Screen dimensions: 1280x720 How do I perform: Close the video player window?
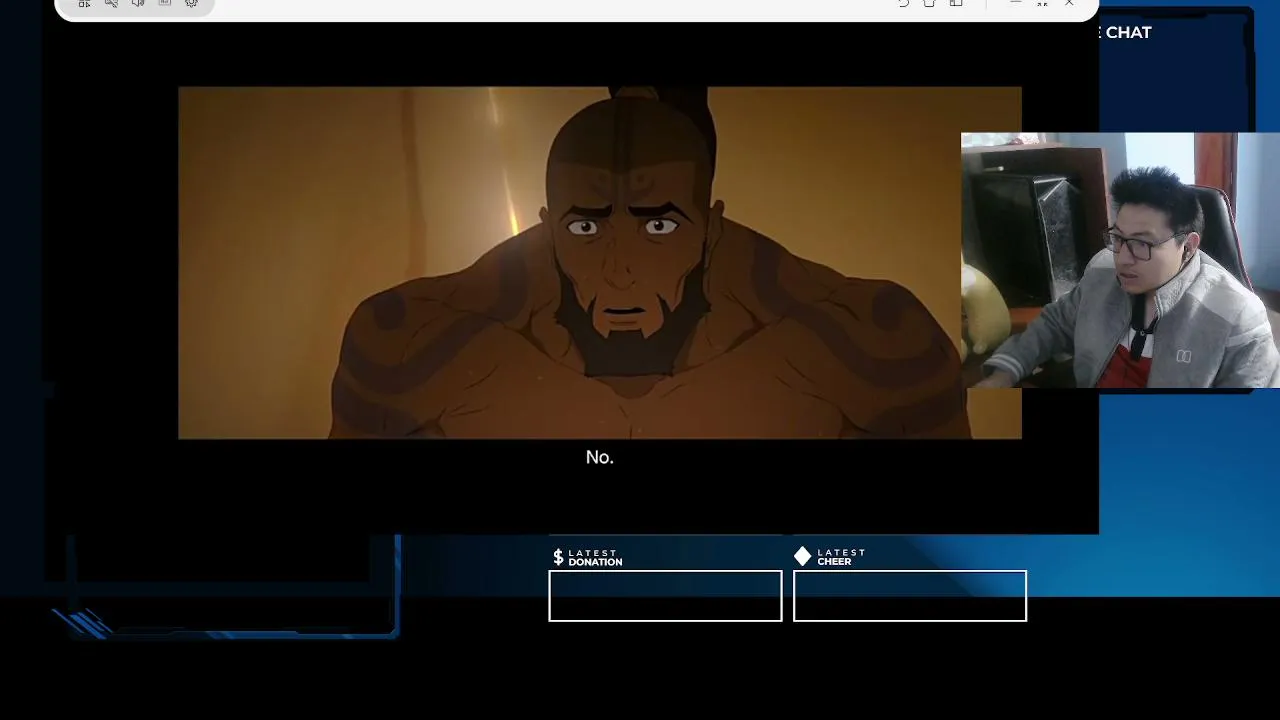click(x=1069, y=3)
